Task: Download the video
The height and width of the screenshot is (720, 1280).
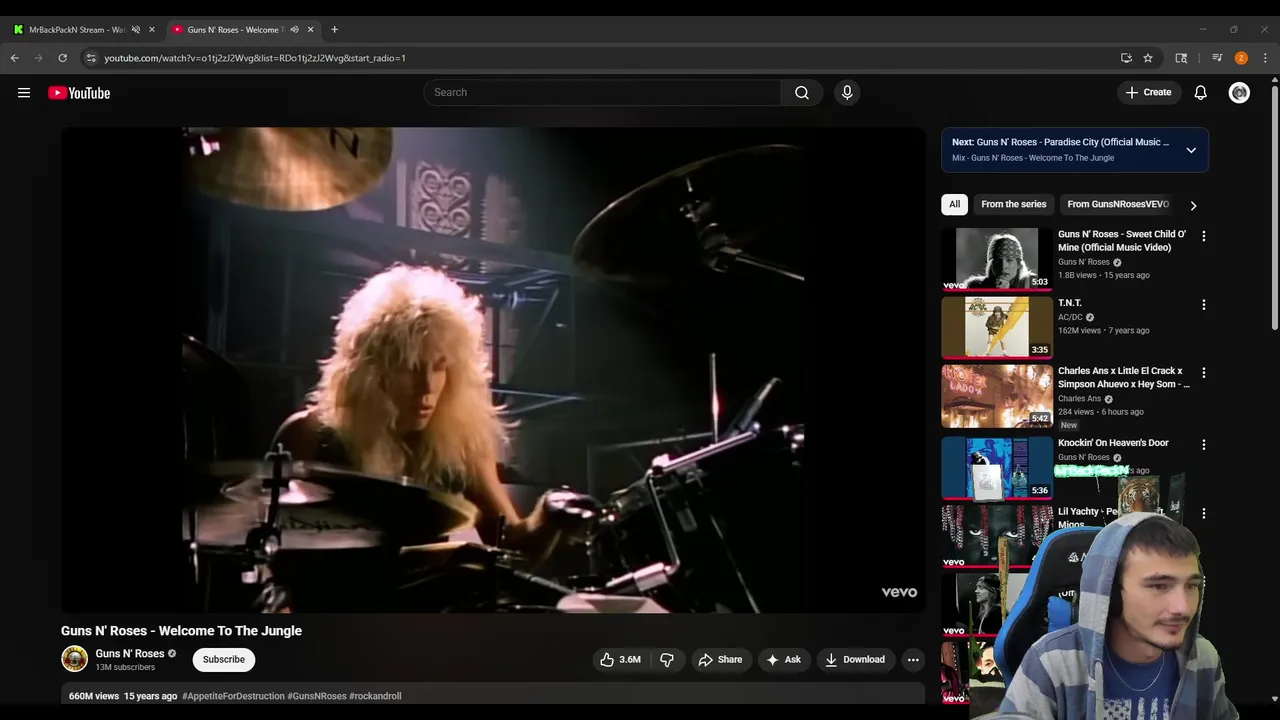Action: (855, 660)
